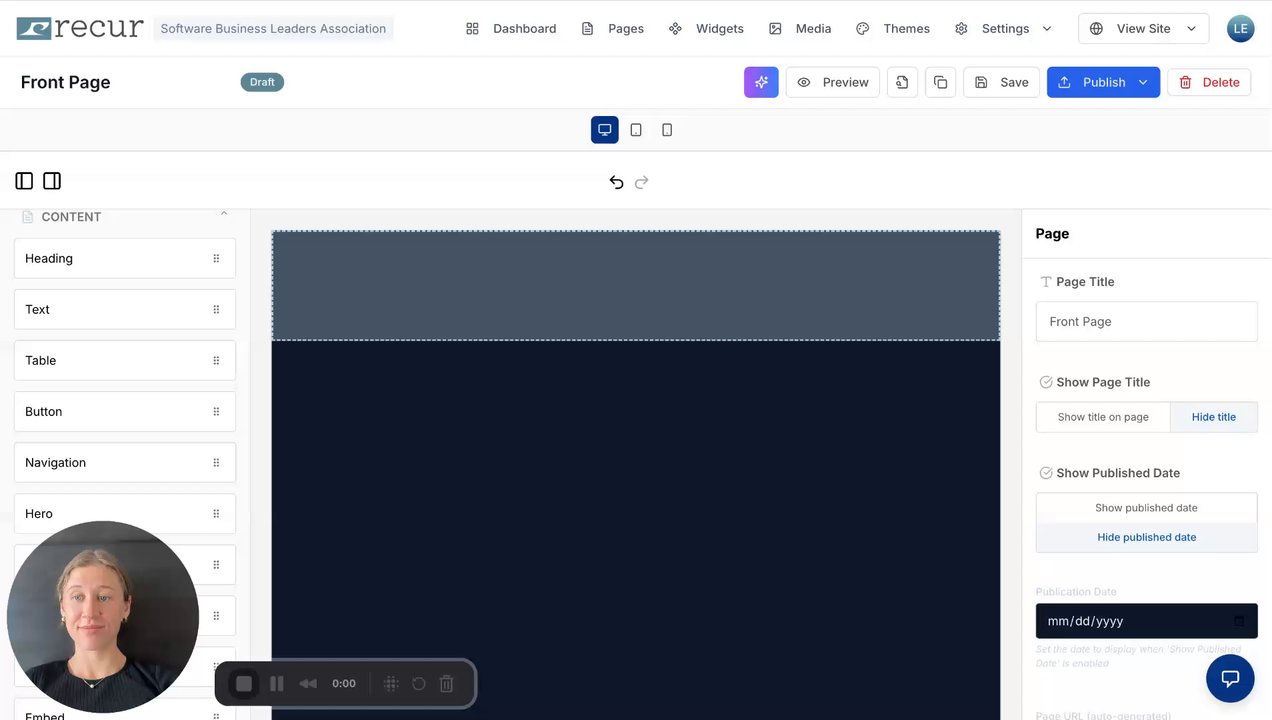
Task: Click the duplicate page icon
Action: 940,82
